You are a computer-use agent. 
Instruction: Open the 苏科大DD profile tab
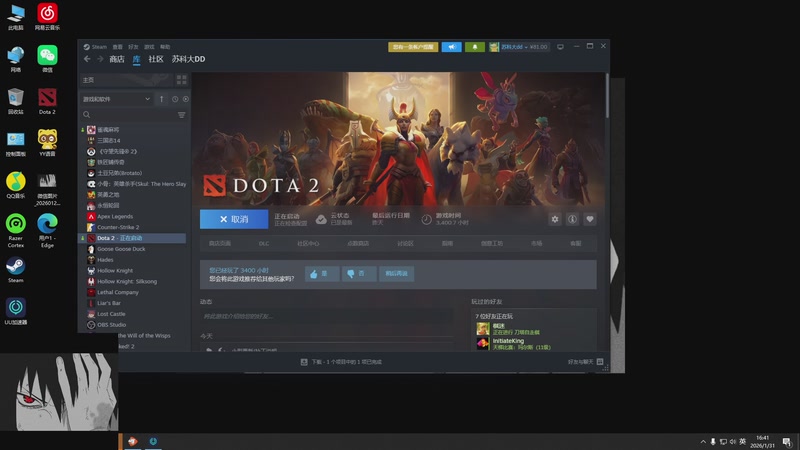point(188,59)
